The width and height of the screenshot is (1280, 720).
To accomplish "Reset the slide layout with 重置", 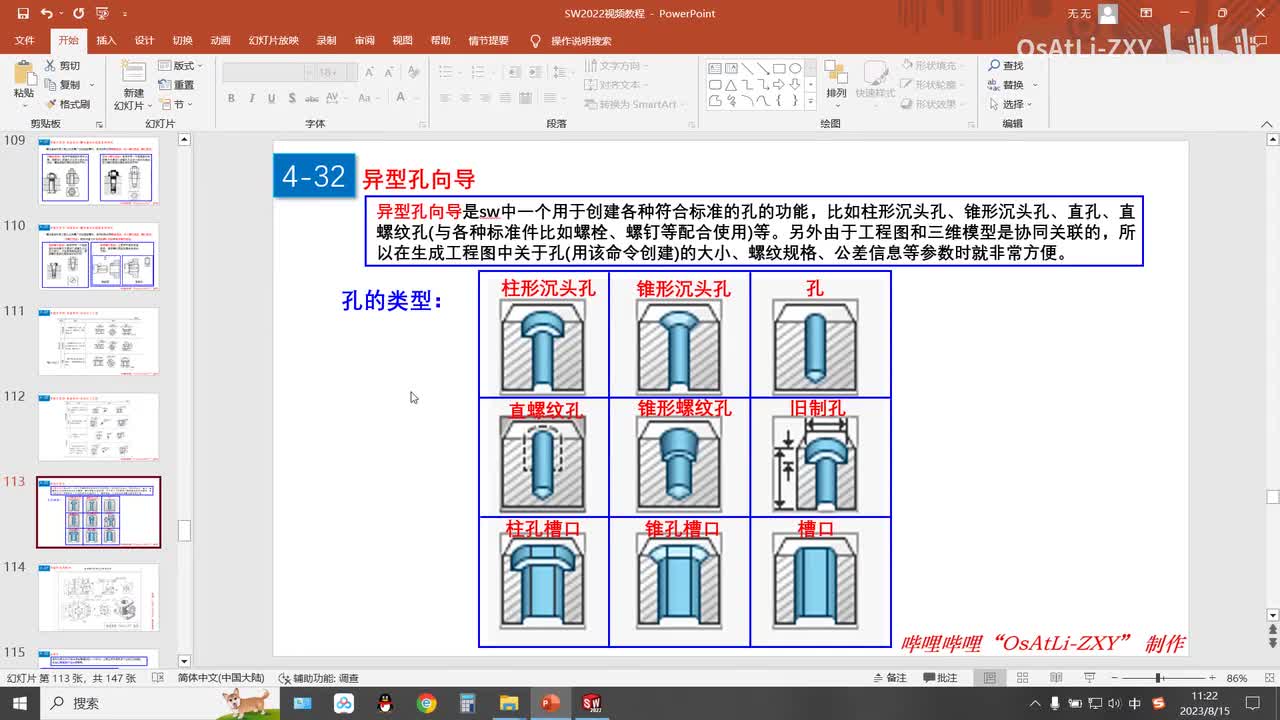I will pyautogui.click(x=177, y=85).
